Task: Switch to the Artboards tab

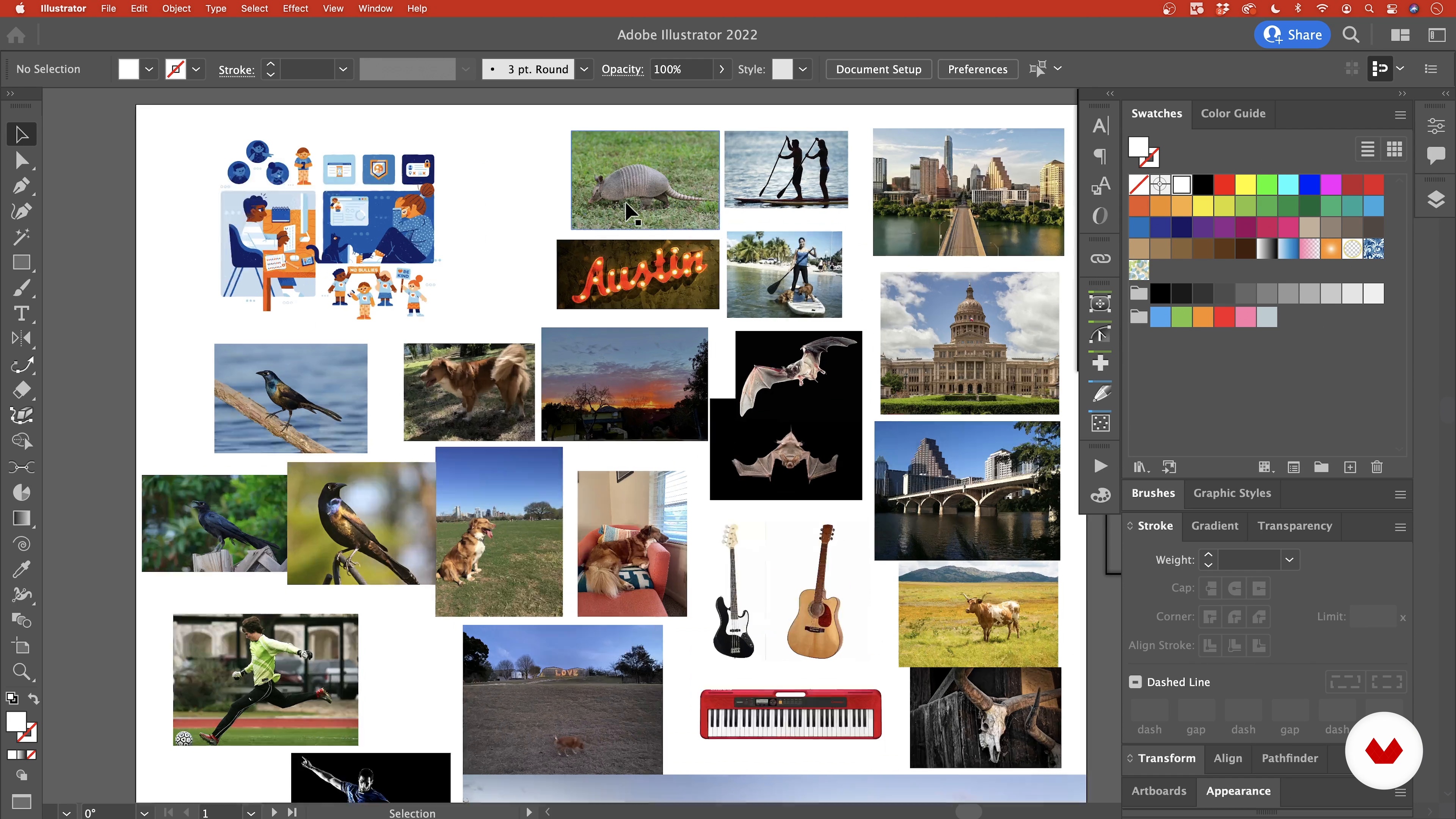Action: [1159, 791]
